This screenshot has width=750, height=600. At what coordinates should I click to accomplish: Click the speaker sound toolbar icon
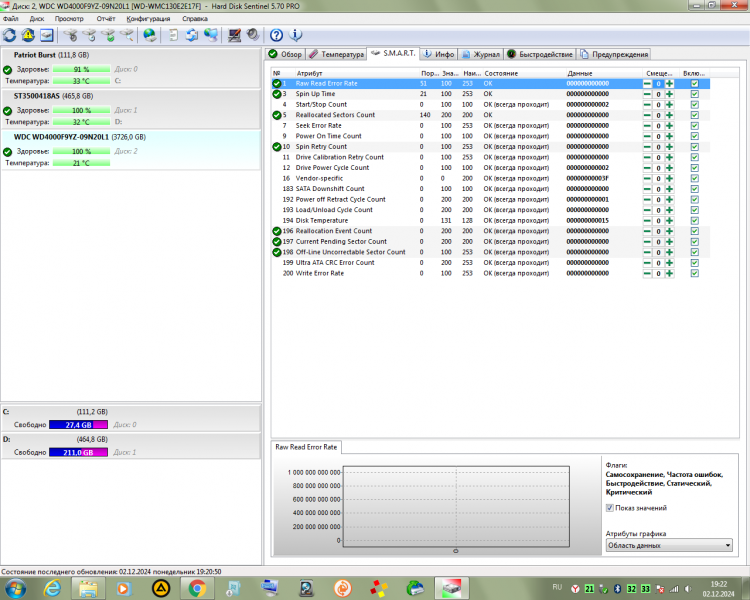(x=253, y=35)
